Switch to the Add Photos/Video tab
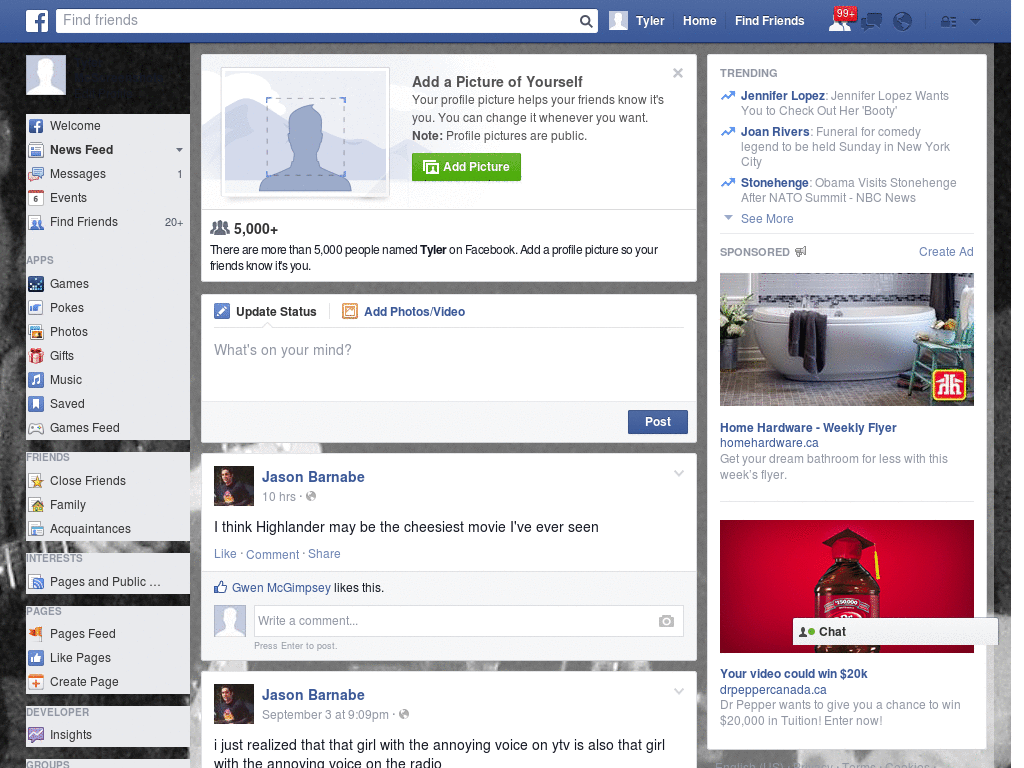 click(x=413, y=311)
